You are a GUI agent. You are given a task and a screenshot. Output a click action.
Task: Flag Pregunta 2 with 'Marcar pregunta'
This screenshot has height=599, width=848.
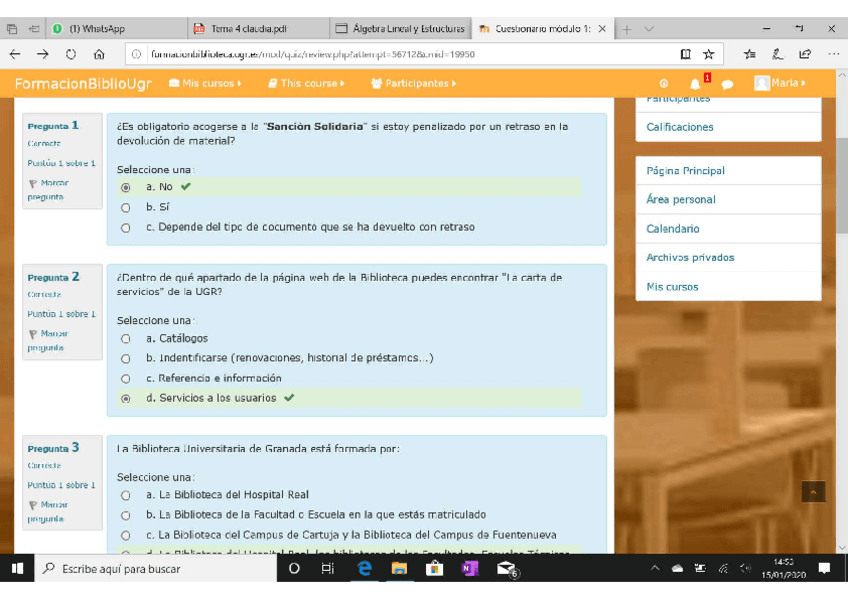point(48,341)
